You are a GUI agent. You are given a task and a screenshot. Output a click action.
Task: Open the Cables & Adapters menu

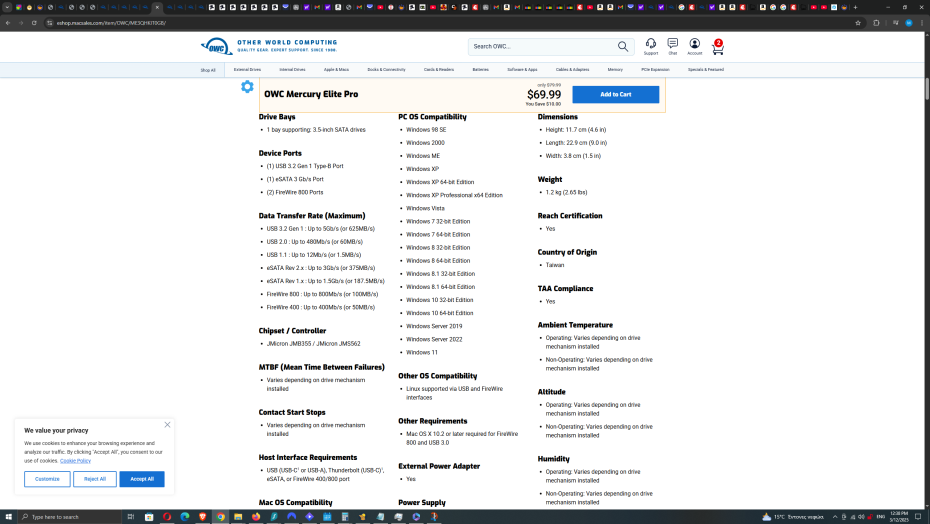572,69
